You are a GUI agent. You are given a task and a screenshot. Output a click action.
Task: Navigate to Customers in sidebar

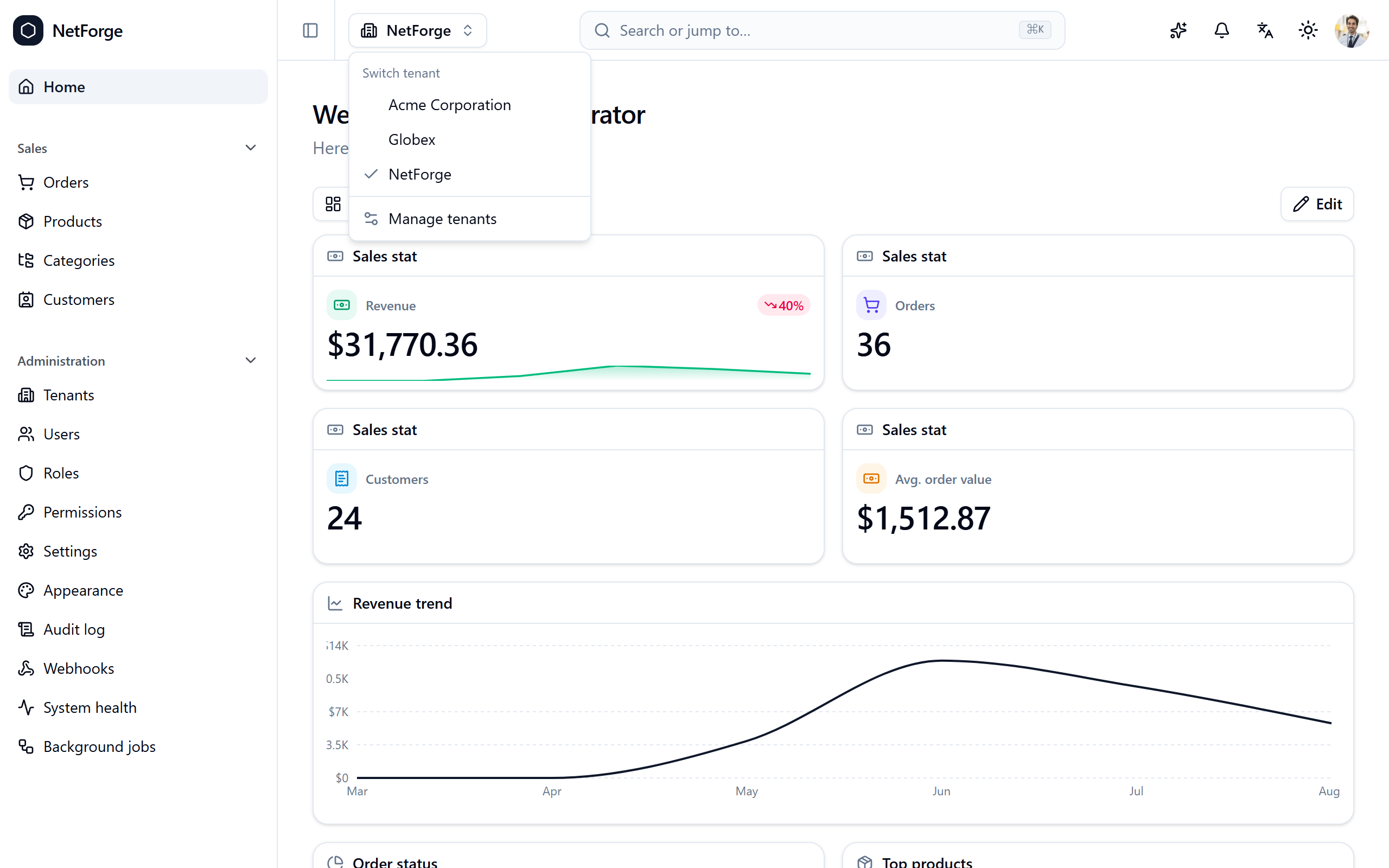tap(138, 299)
